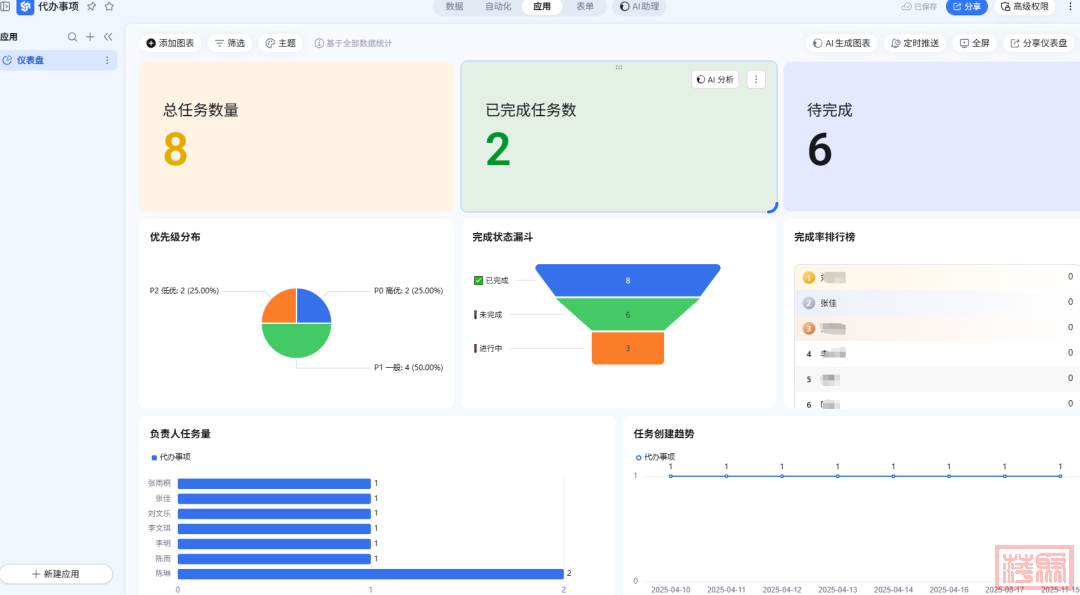Click AI 生成图表 button
The image size is (1080, 595).
click(x=841, y=43)
